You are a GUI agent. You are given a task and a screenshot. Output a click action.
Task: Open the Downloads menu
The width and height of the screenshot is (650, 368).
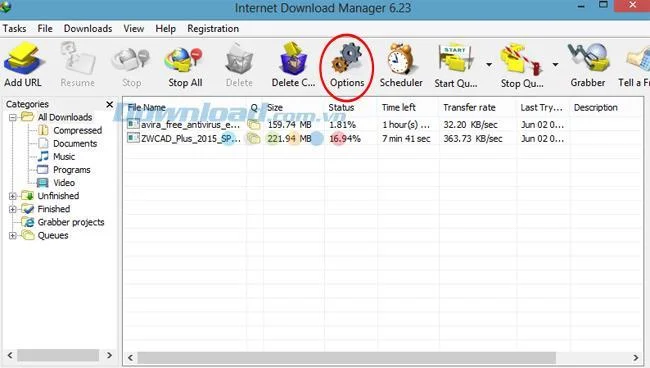pos(88,29)
